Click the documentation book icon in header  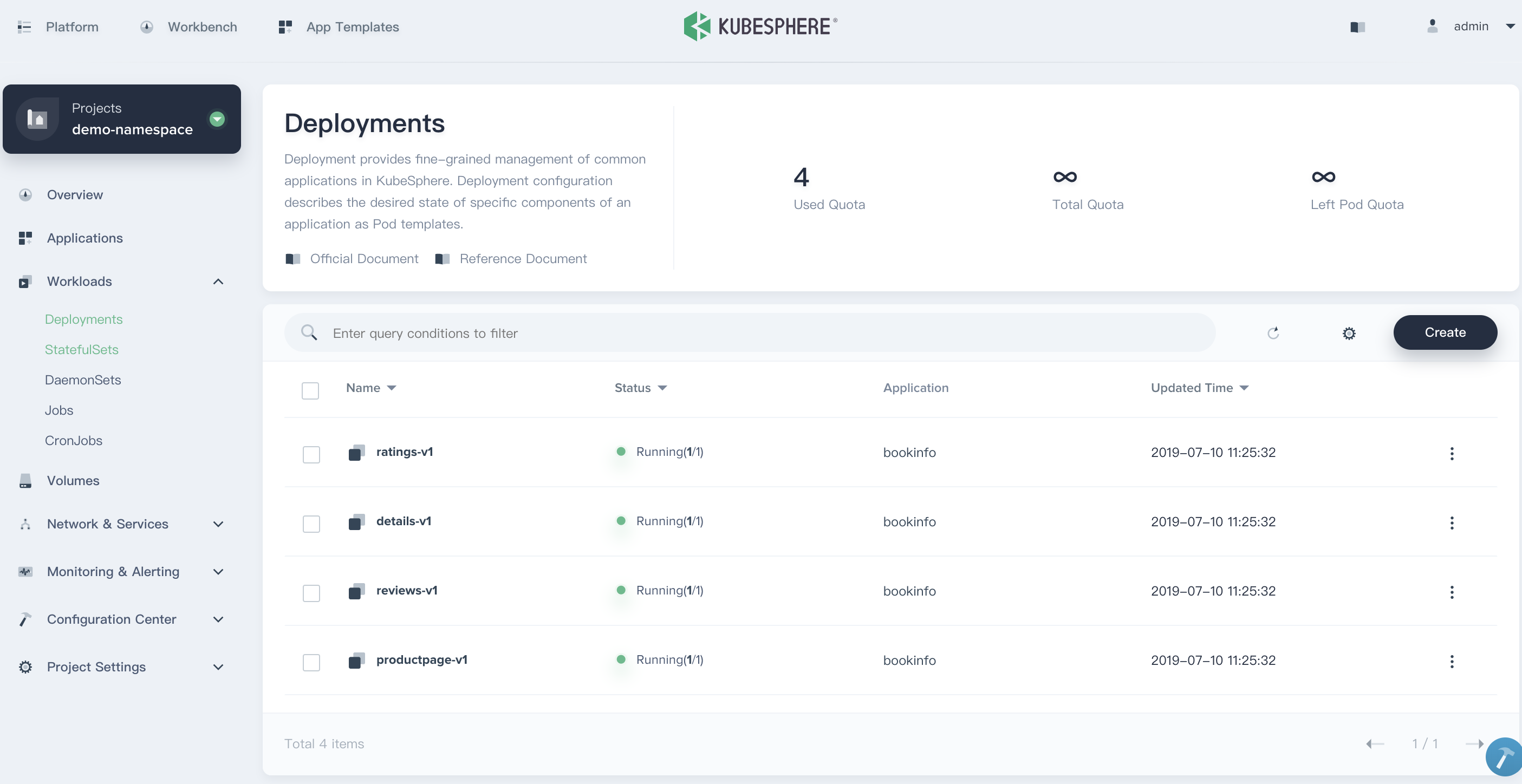1357,27
